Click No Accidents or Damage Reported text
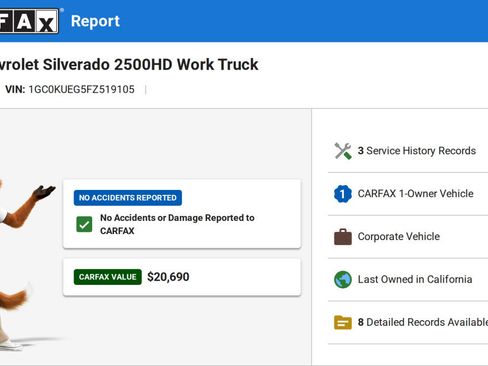 (x=177, y=224)
